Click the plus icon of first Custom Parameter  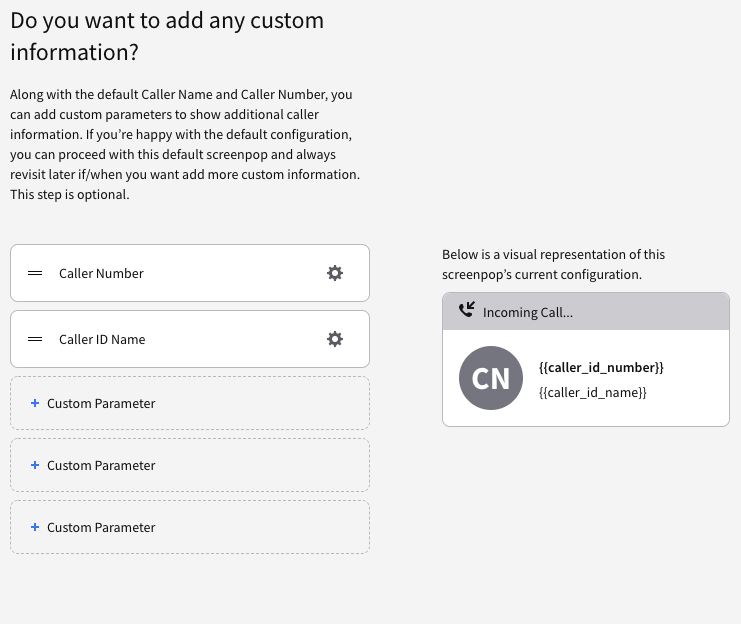[35, 403]
